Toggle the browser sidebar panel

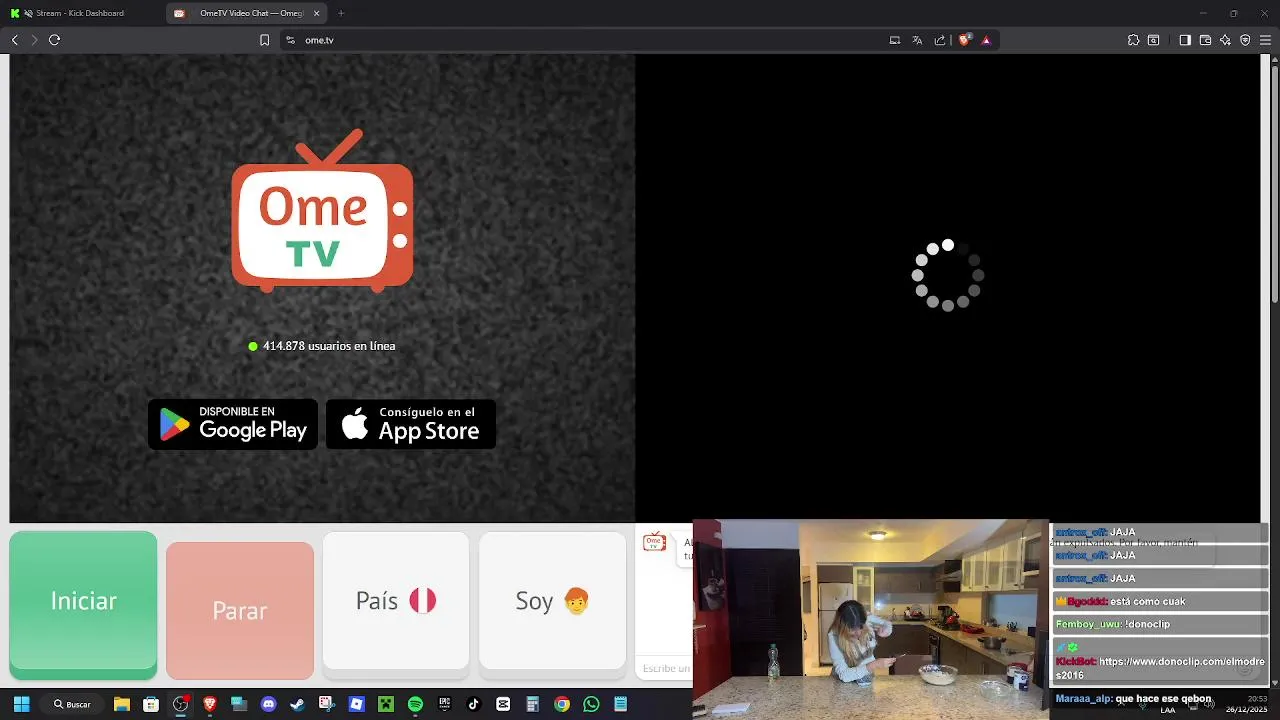click(x=1185, y=40)
